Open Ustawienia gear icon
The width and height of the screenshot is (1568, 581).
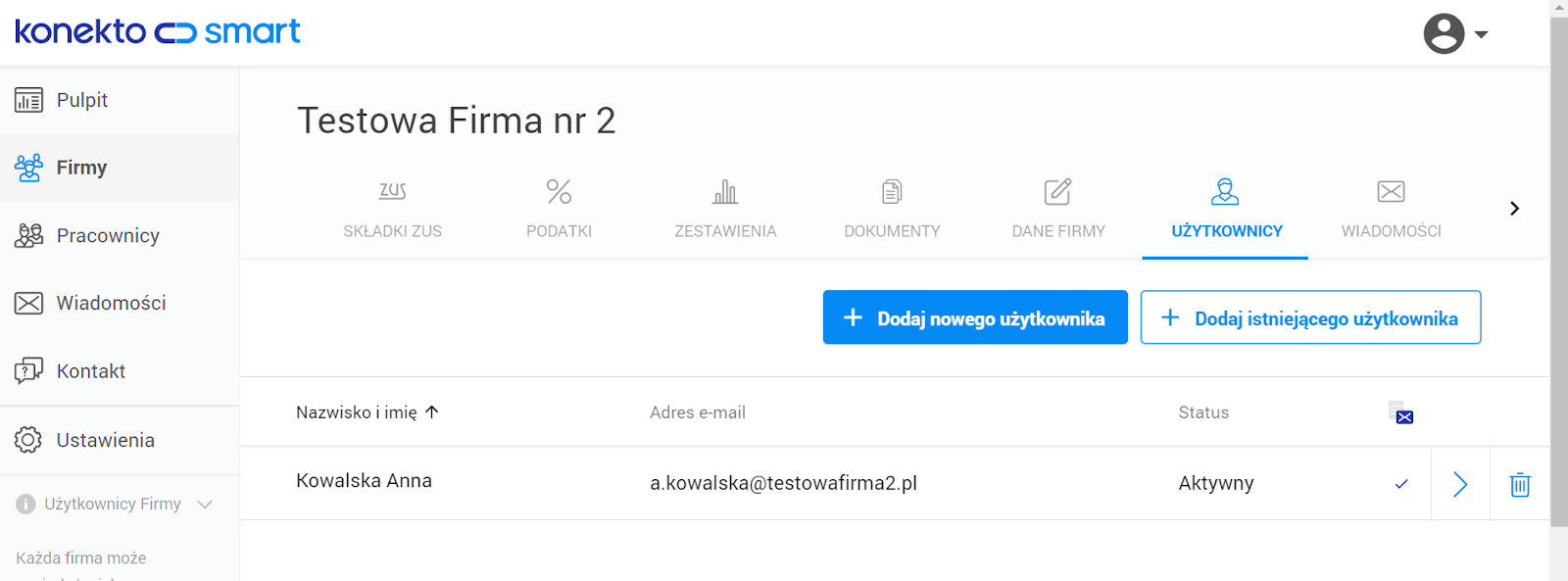pos(28,439)
